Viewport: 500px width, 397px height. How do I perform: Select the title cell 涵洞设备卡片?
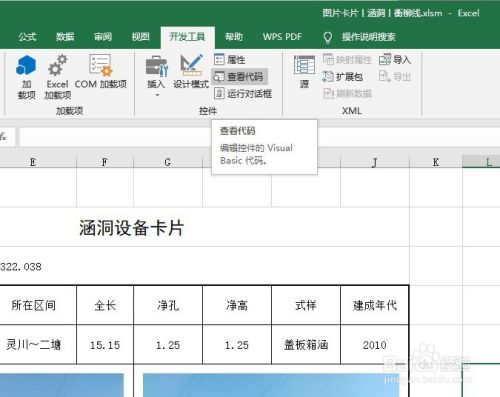[132, 228]
